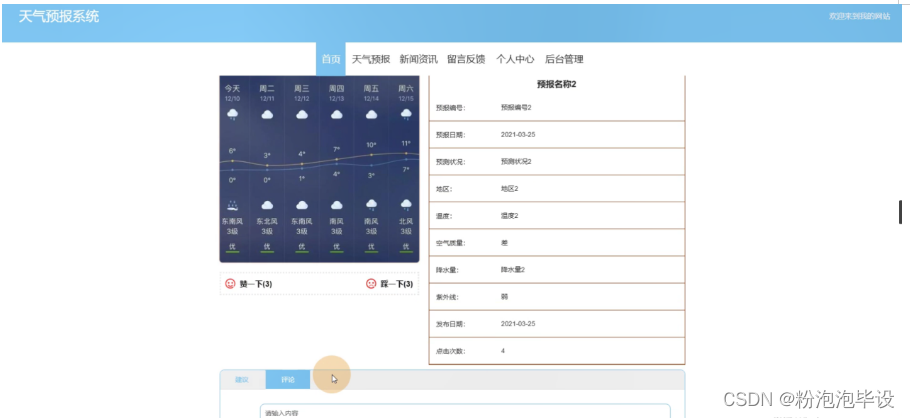Click the 紫外线: label
The height and width of the screenshot is (418, 910).
[447, 297]
